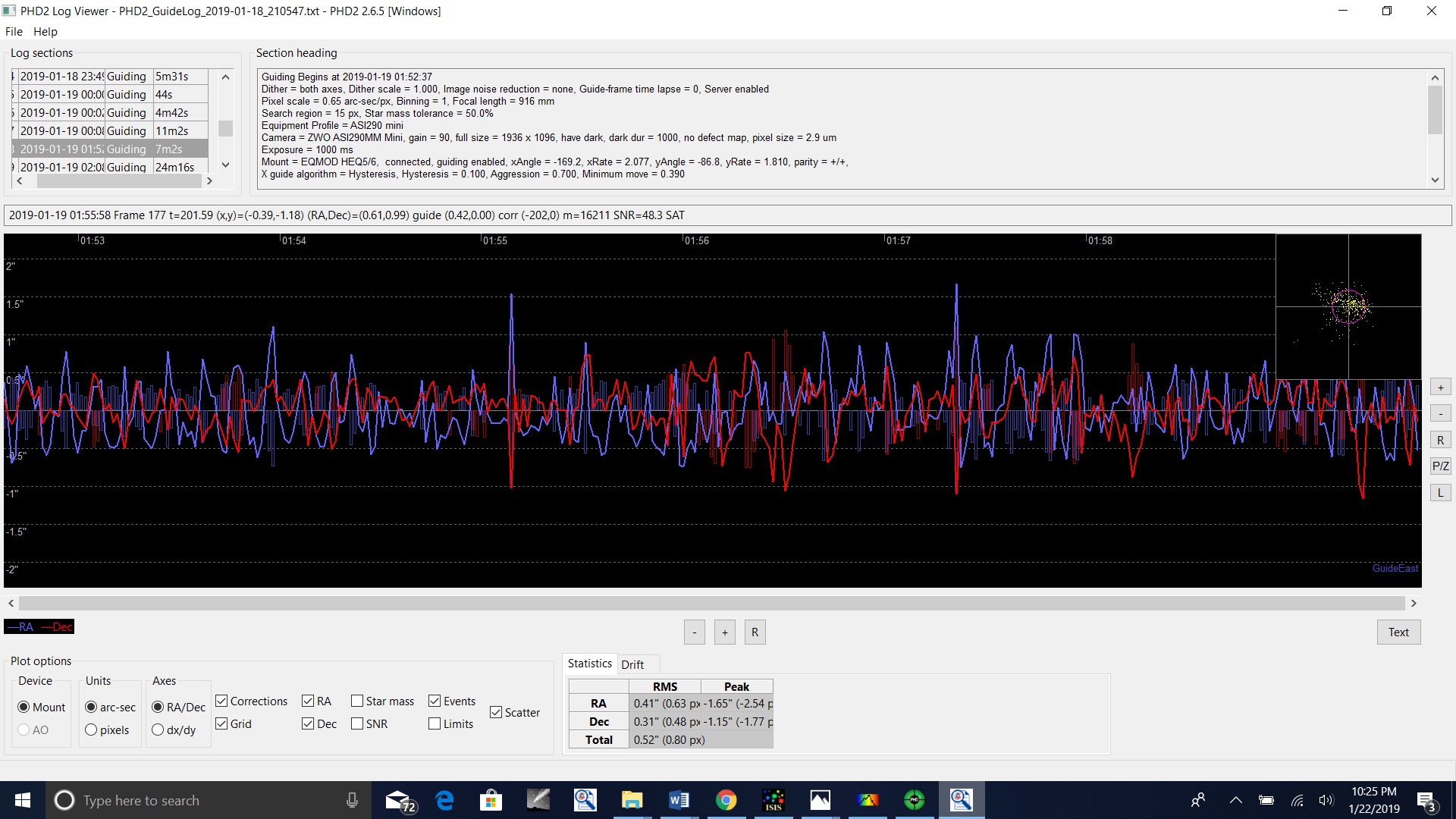
Task: Click the vertical zoom-out minus button
Action: click(x=1440, y=413)
